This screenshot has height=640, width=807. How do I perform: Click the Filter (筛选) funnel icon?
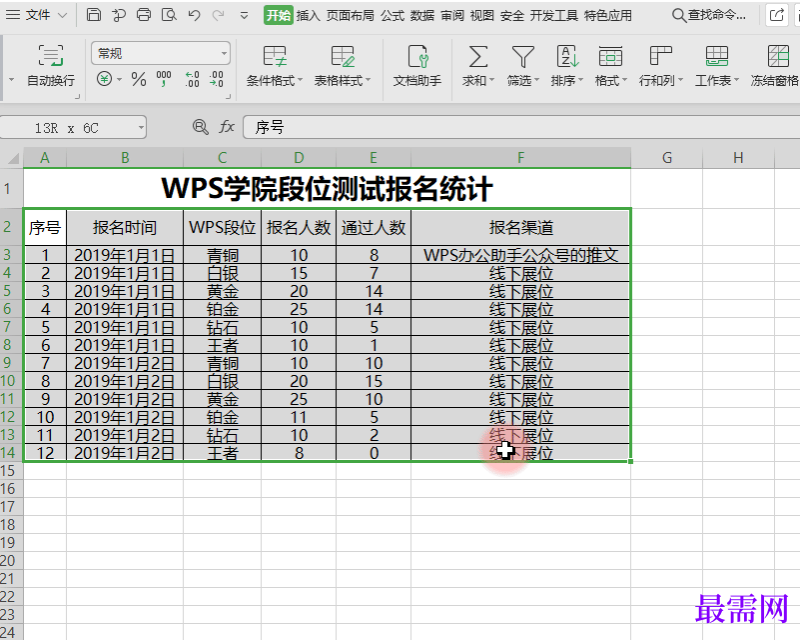[x=523, y=57]
